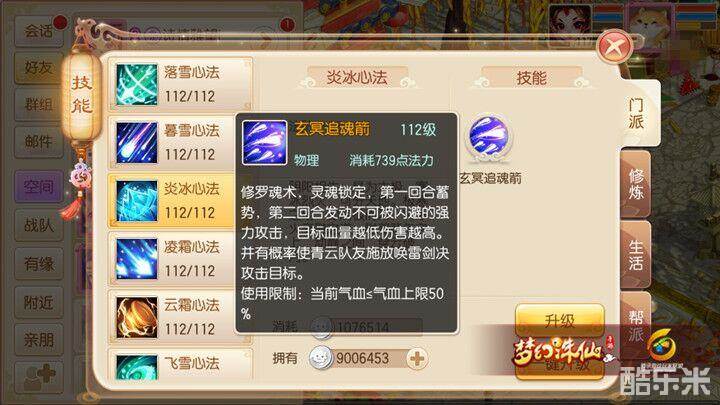Click the 凌霜心法 skill icon

[x=136, y=259]
